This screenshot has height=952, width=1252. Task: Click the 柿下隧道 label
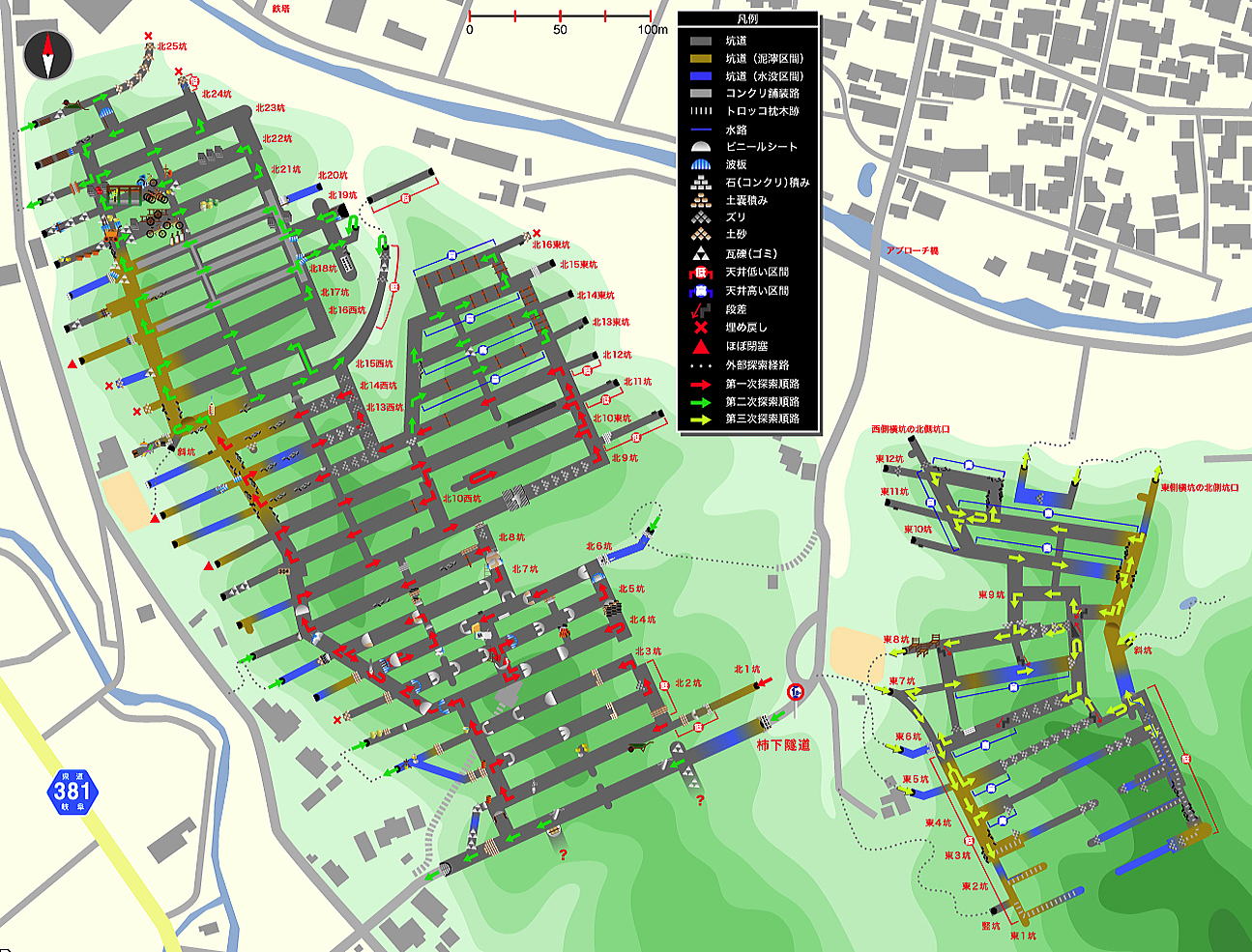pos(782,745)
